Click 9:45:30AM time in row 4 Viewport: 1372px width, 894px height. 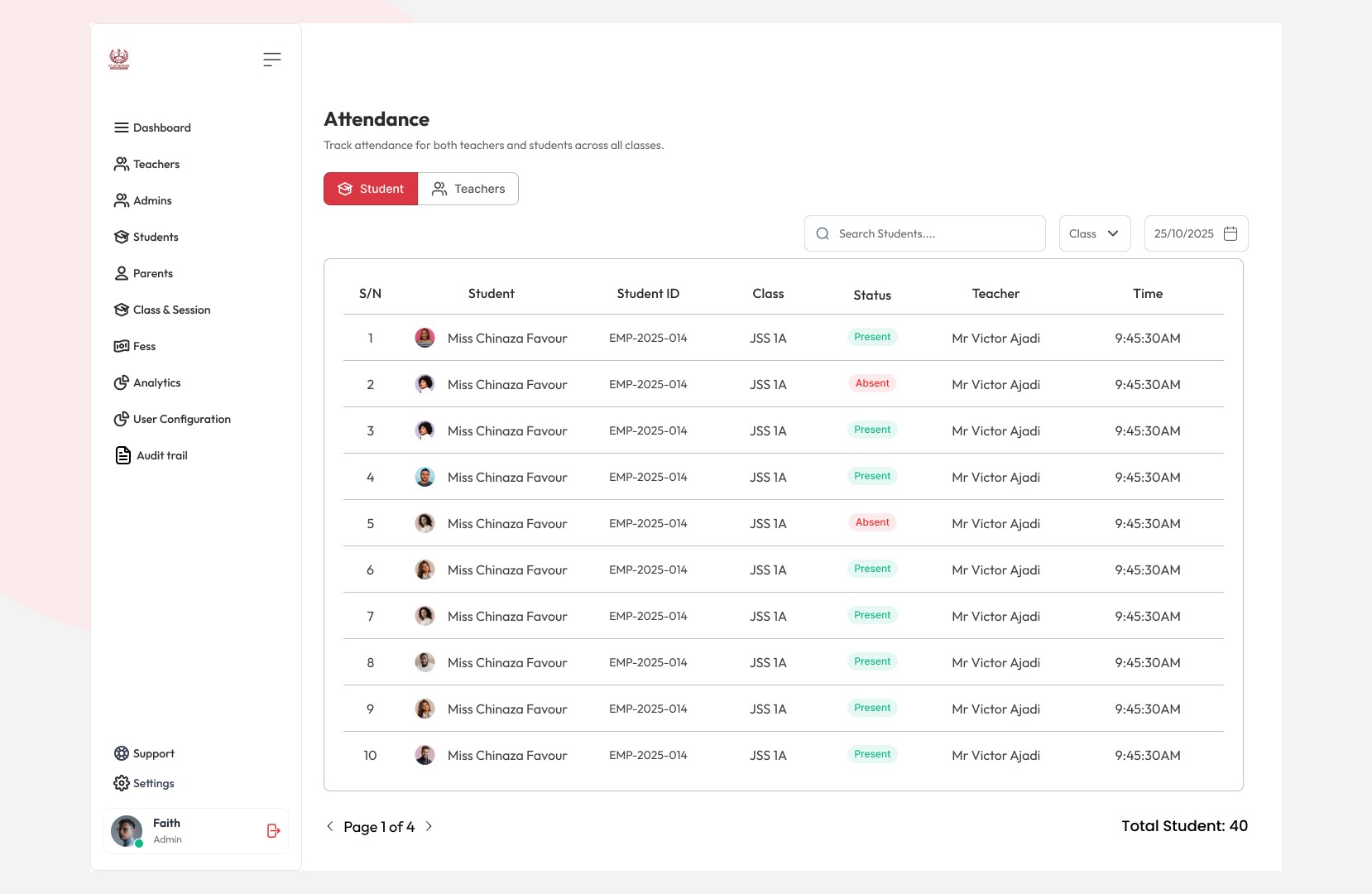pos(1148,477)
